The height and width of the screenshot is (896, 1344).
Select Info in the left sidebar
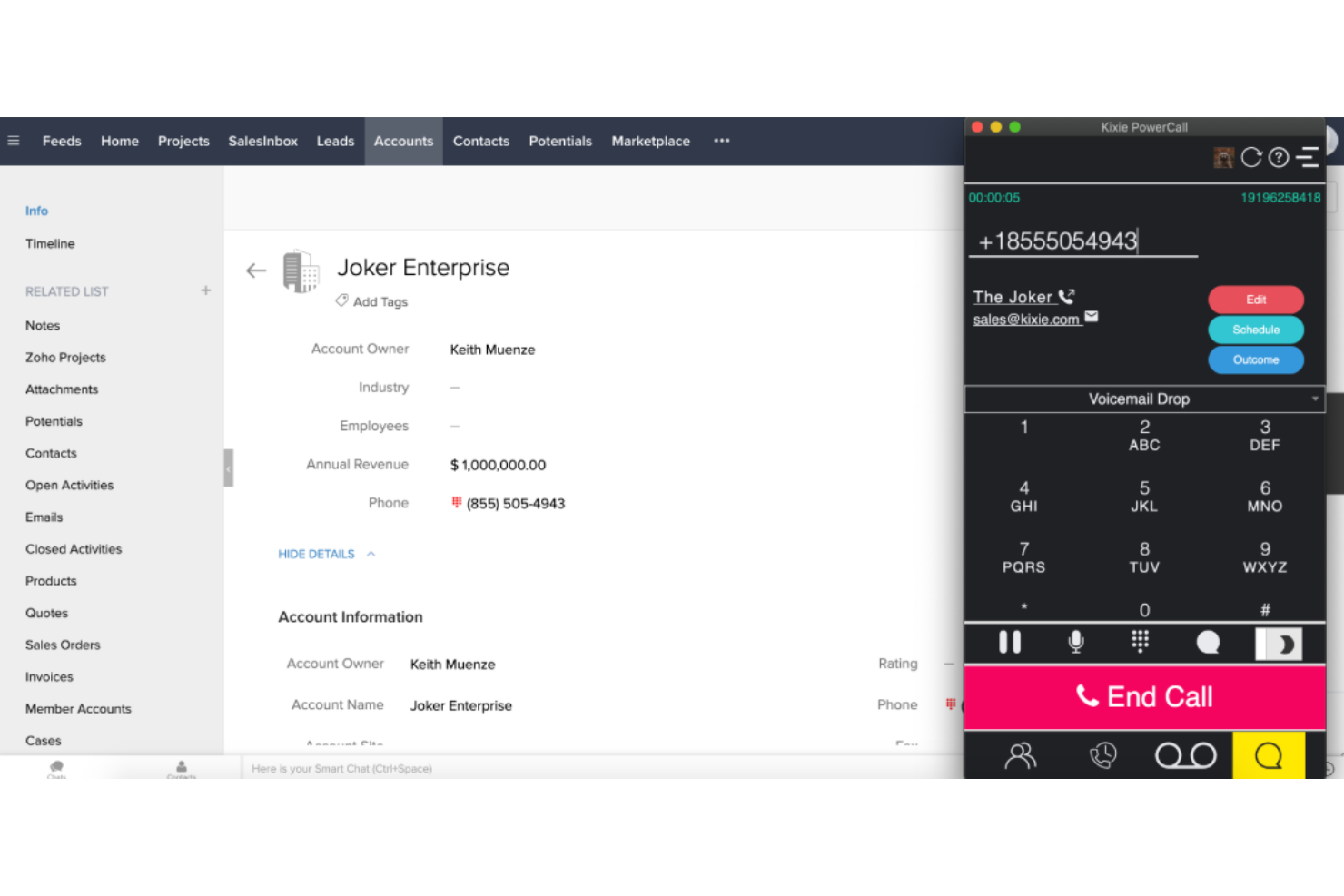tap(36, 211)
